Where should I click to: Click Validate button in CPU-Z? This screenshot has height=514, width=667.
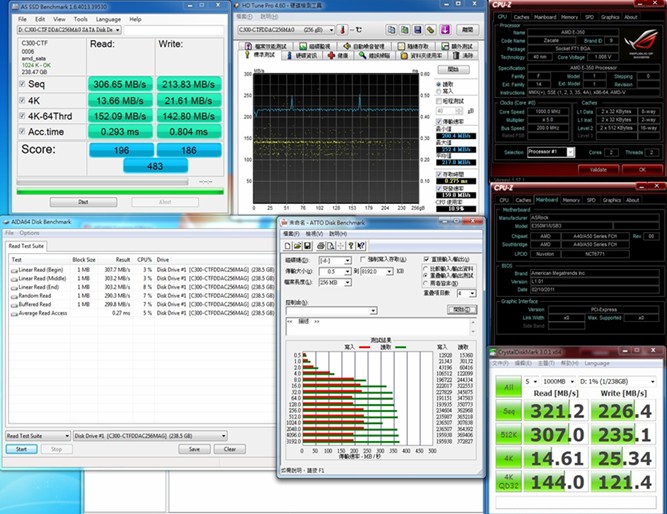click(x=598, y=169)
